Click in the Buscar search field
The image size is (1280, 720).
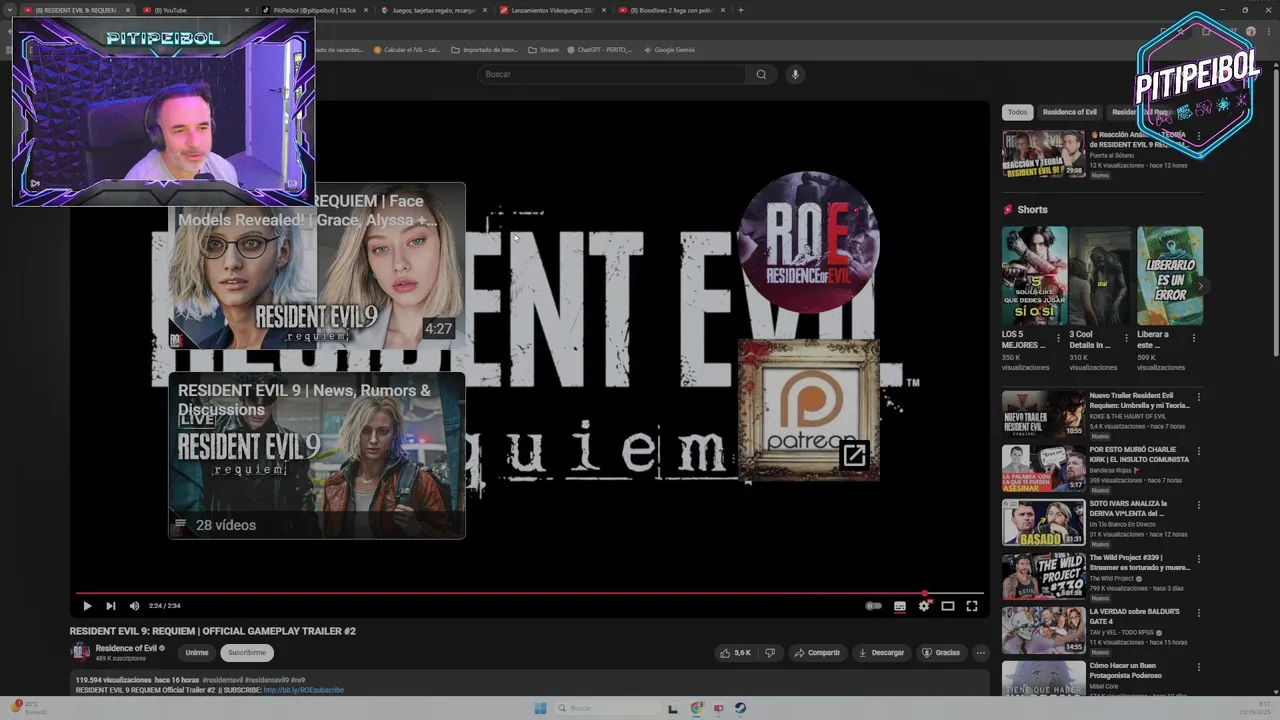[612, 74]
